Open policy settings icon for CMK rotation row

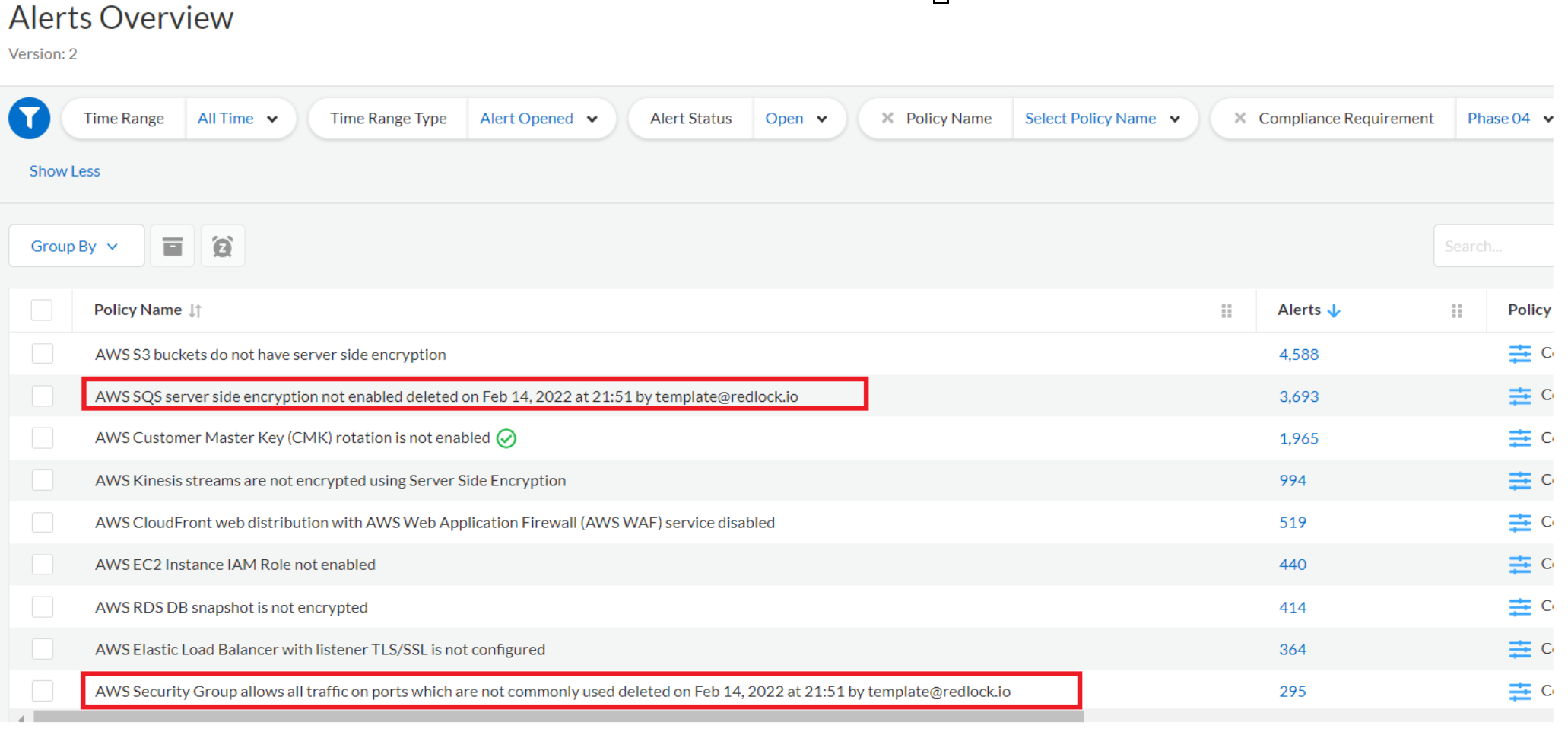coord(1520,438)
